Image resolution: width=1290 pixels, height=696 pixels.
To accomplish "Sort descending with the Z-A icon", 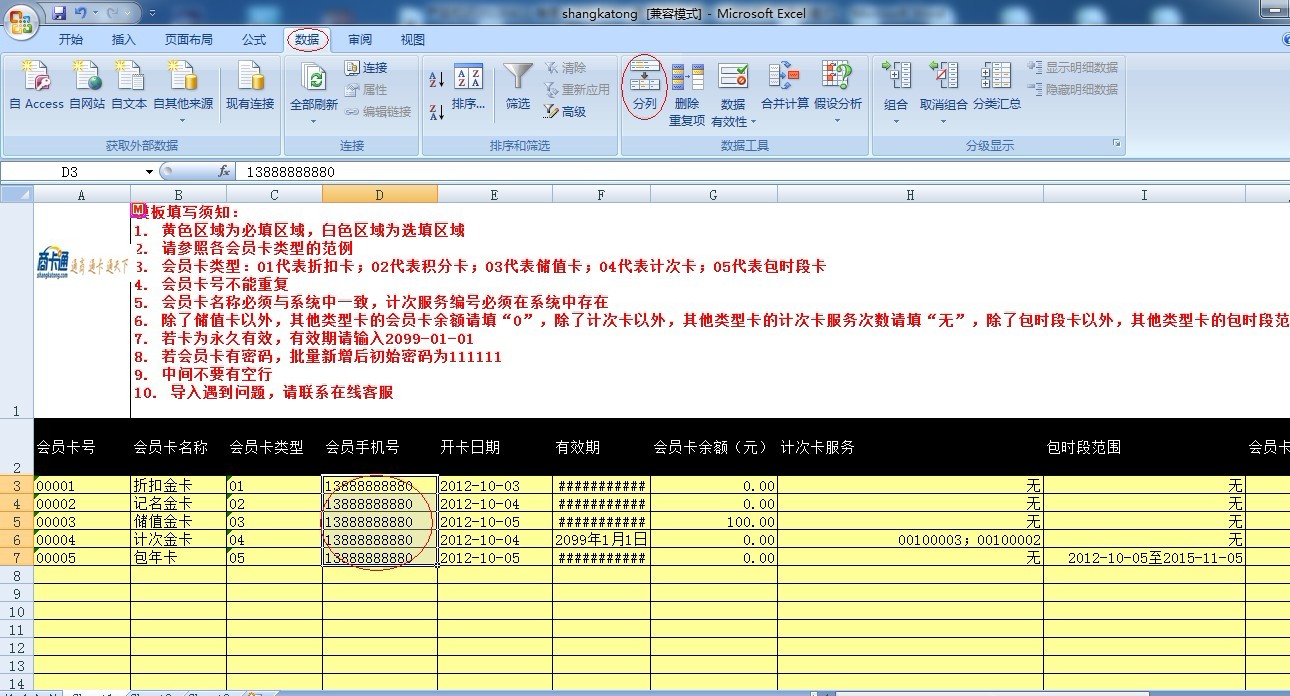I will 436,112.
